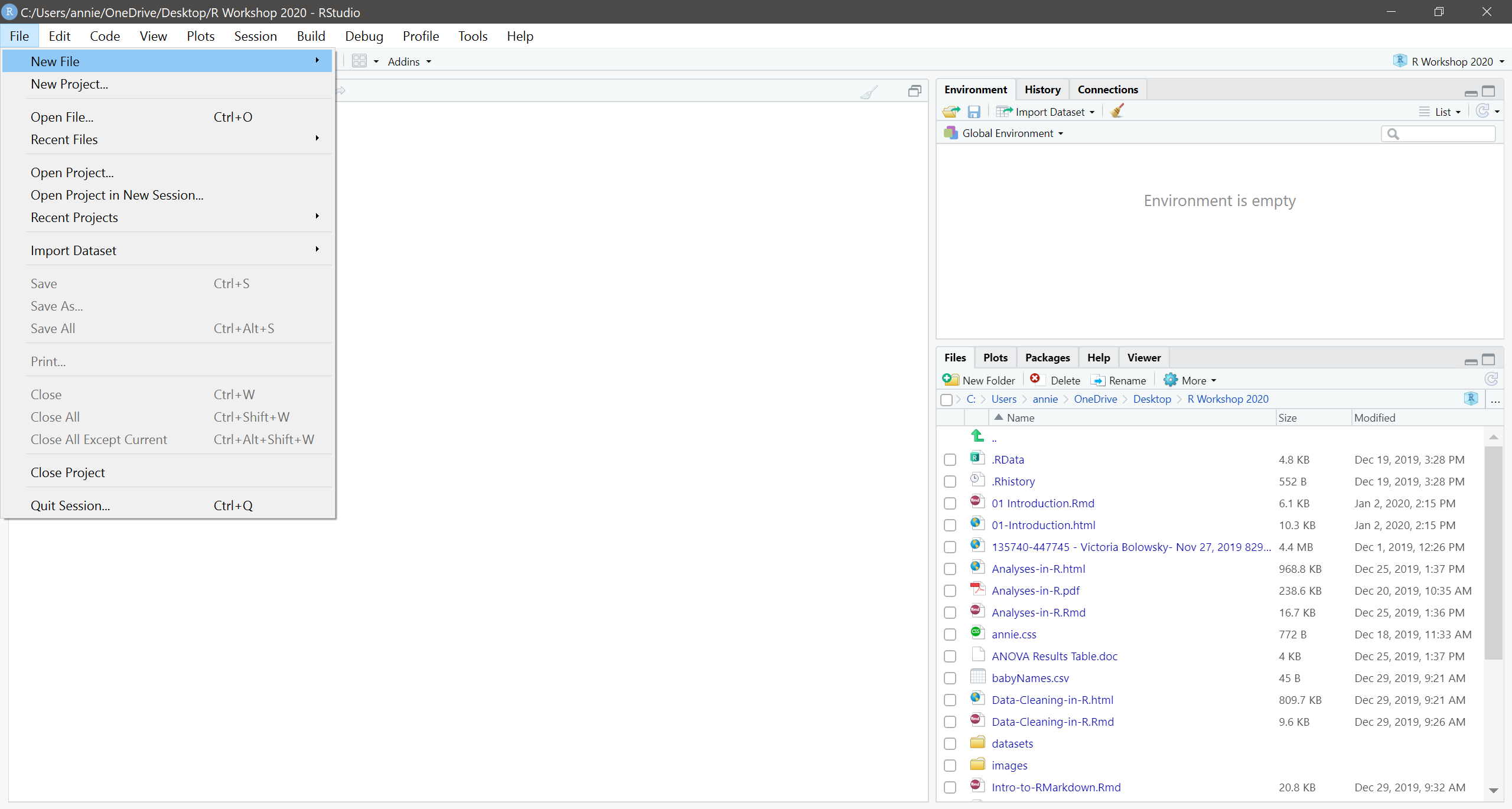Open ANOVA Results Table.doc link
The image size is (1512, 809).
click(1054, 656)
